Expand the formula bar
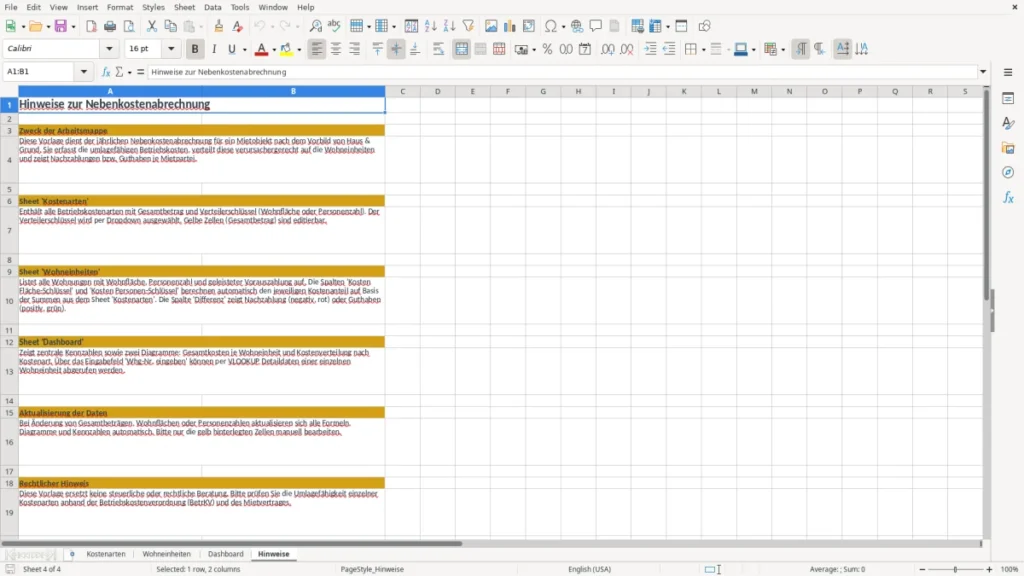1024x576 pixels. pyautogui.click(x=983, y=72)
